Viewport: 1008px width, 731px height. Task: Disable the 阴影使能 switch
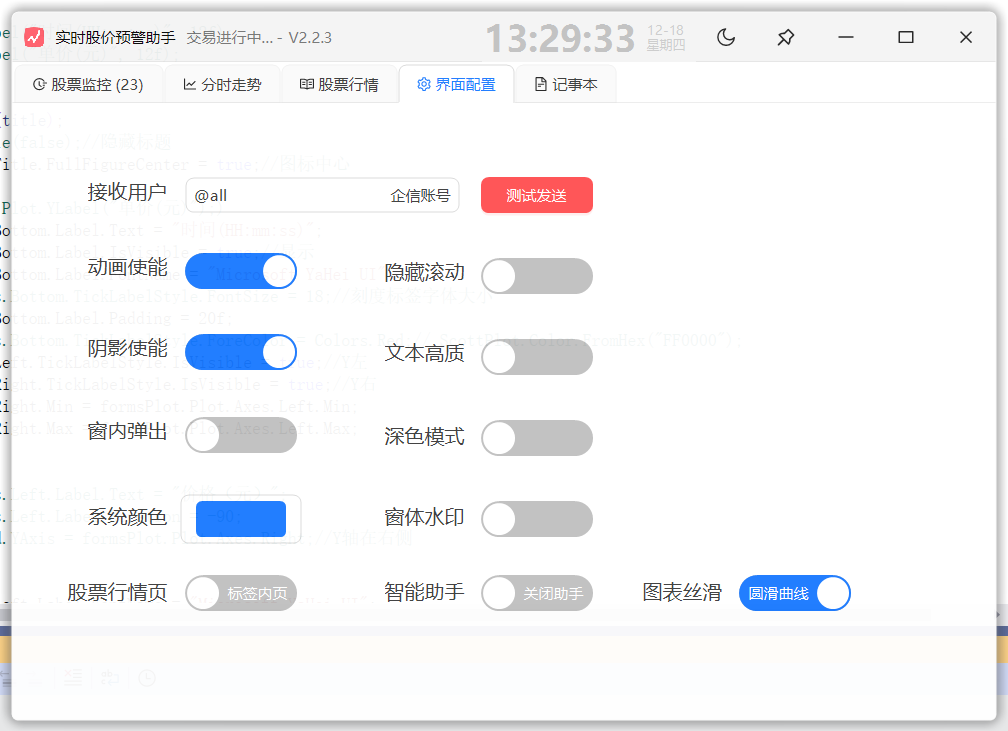[x=241, y=352]
